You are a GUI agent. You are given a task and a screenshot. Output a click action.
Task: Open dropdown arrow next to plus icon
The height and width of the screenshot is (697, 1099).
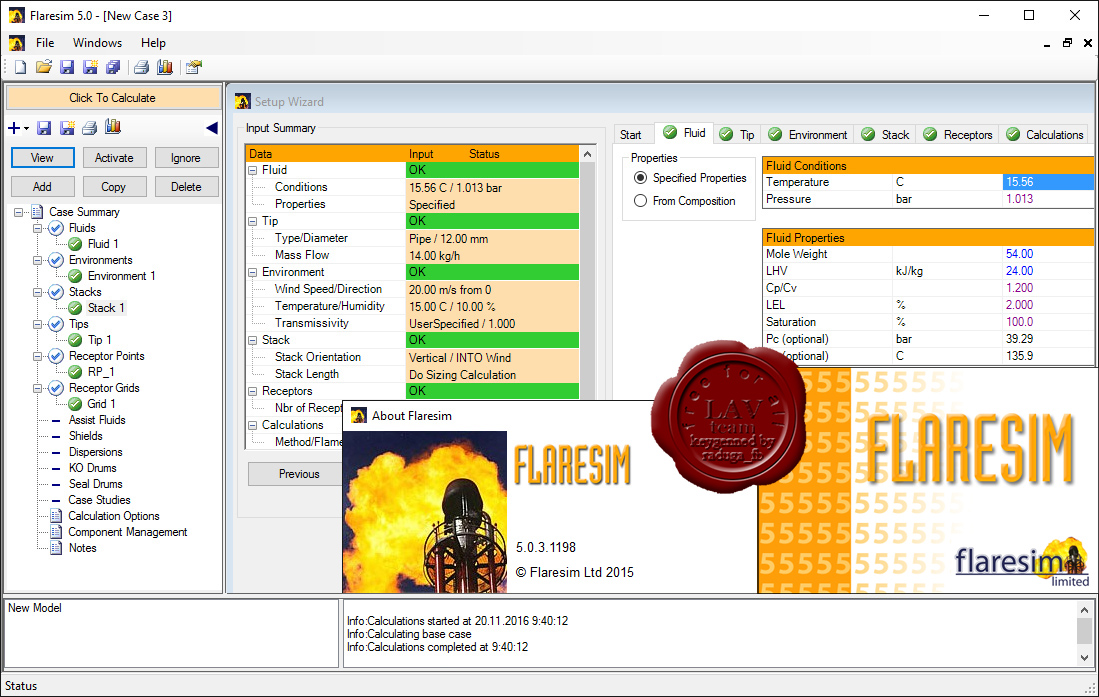point(27,128)
